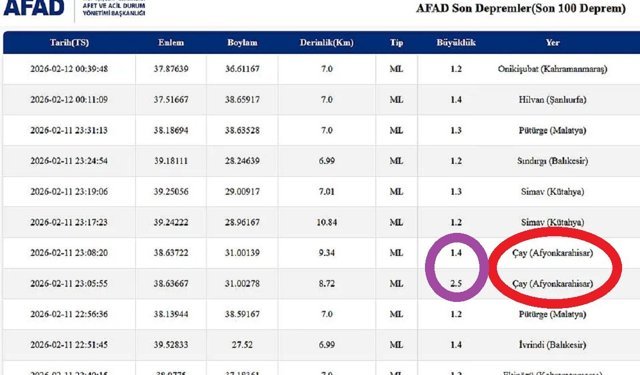Click the AFAD logo

33,7
